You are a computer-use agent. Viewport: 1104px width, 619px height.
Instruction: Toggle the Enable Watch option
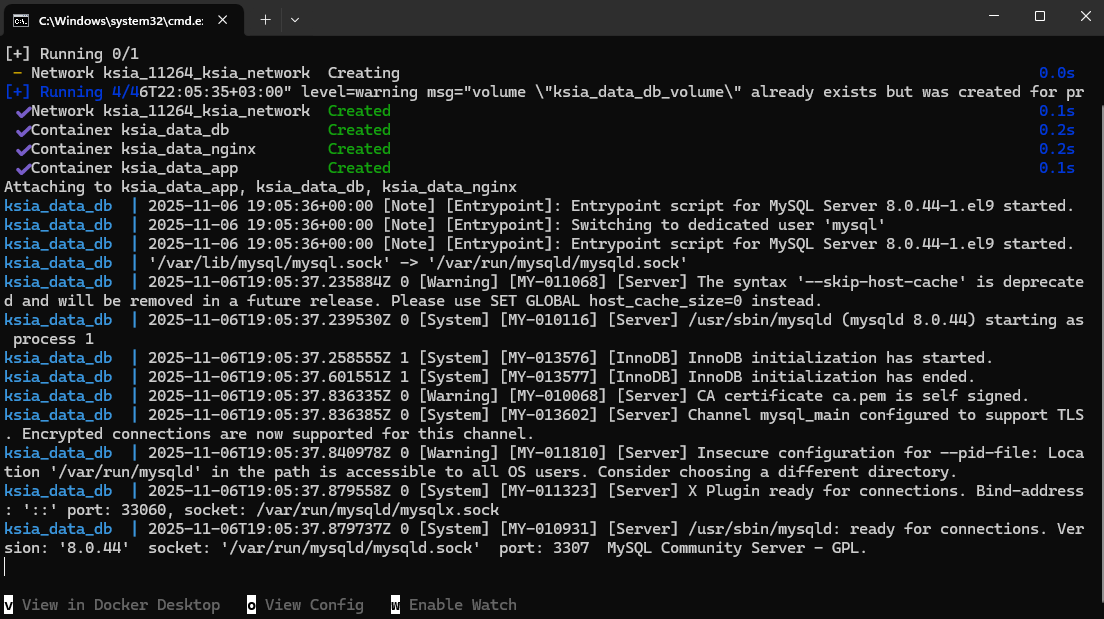point(462,604)
